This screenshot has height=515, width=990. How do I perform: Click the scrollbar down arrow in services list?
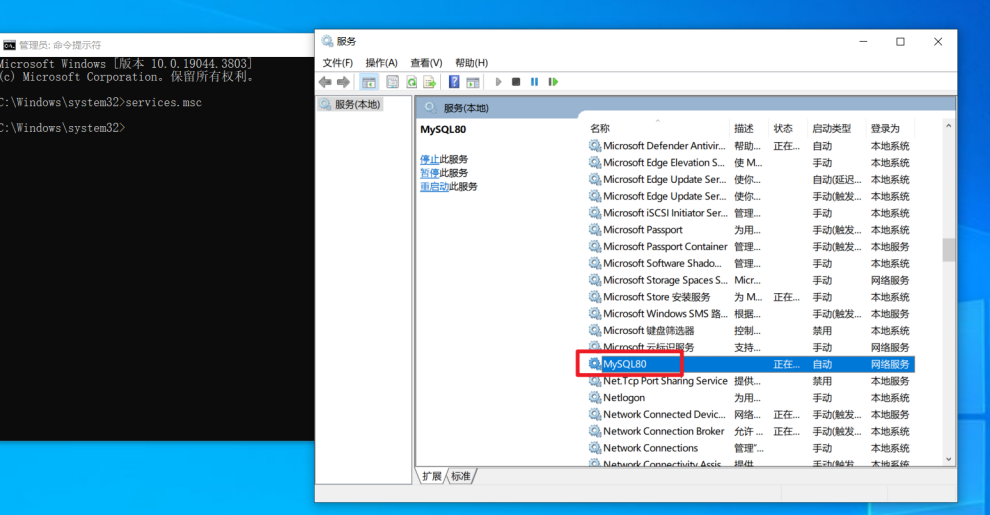pos(948,459)
